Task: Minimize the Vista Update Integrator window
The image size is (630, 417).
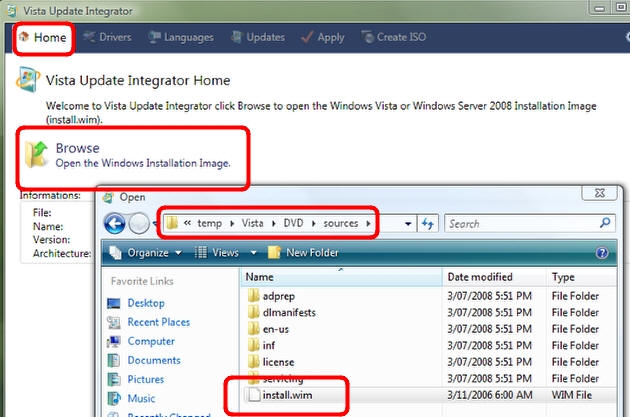Action: tap(599, 8)
